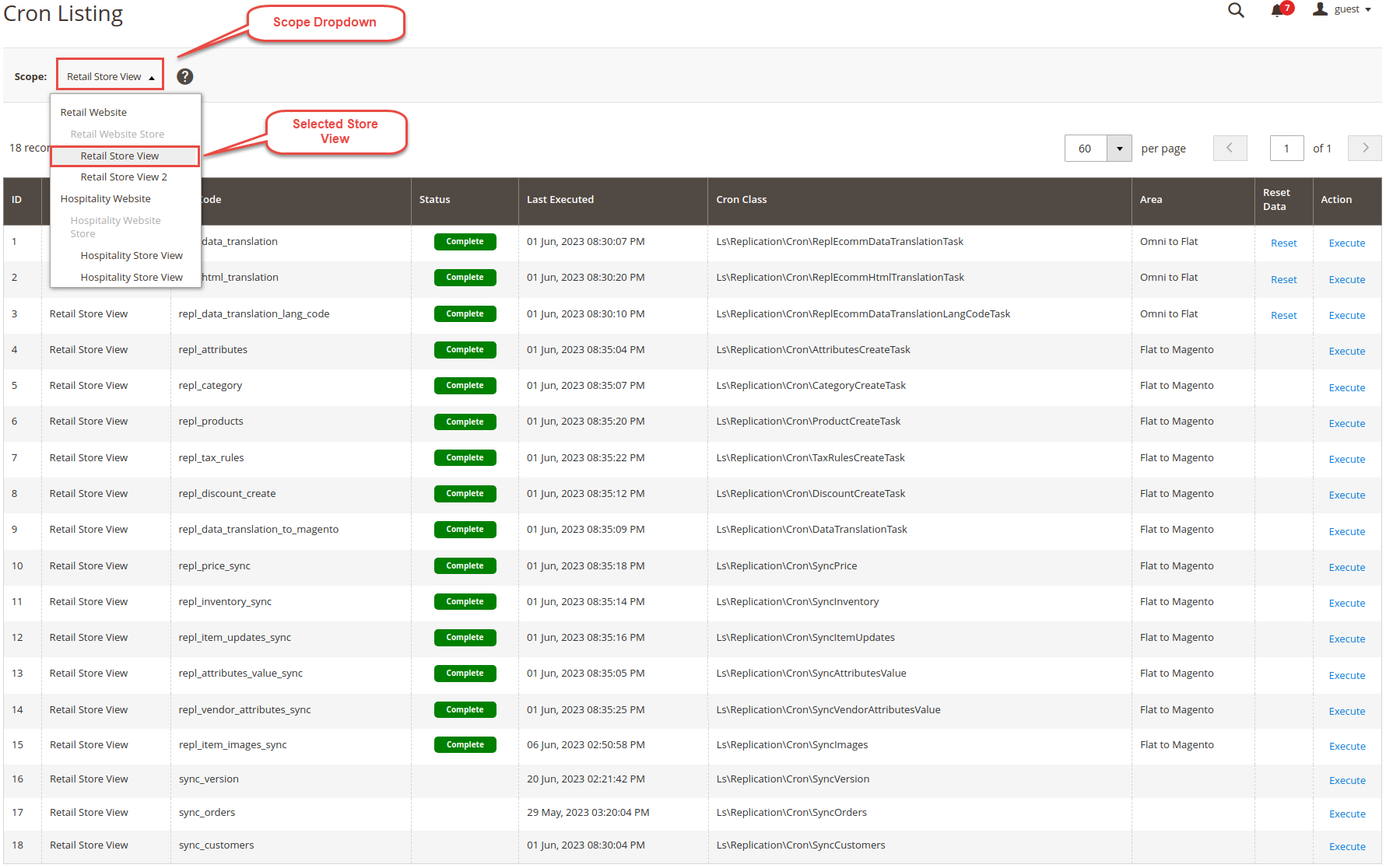Select Retail Store View 2 from scope list
Image resolution: width=1386 pixels, height=868 pixels.
pyautogui.click(x=124, y=177)
